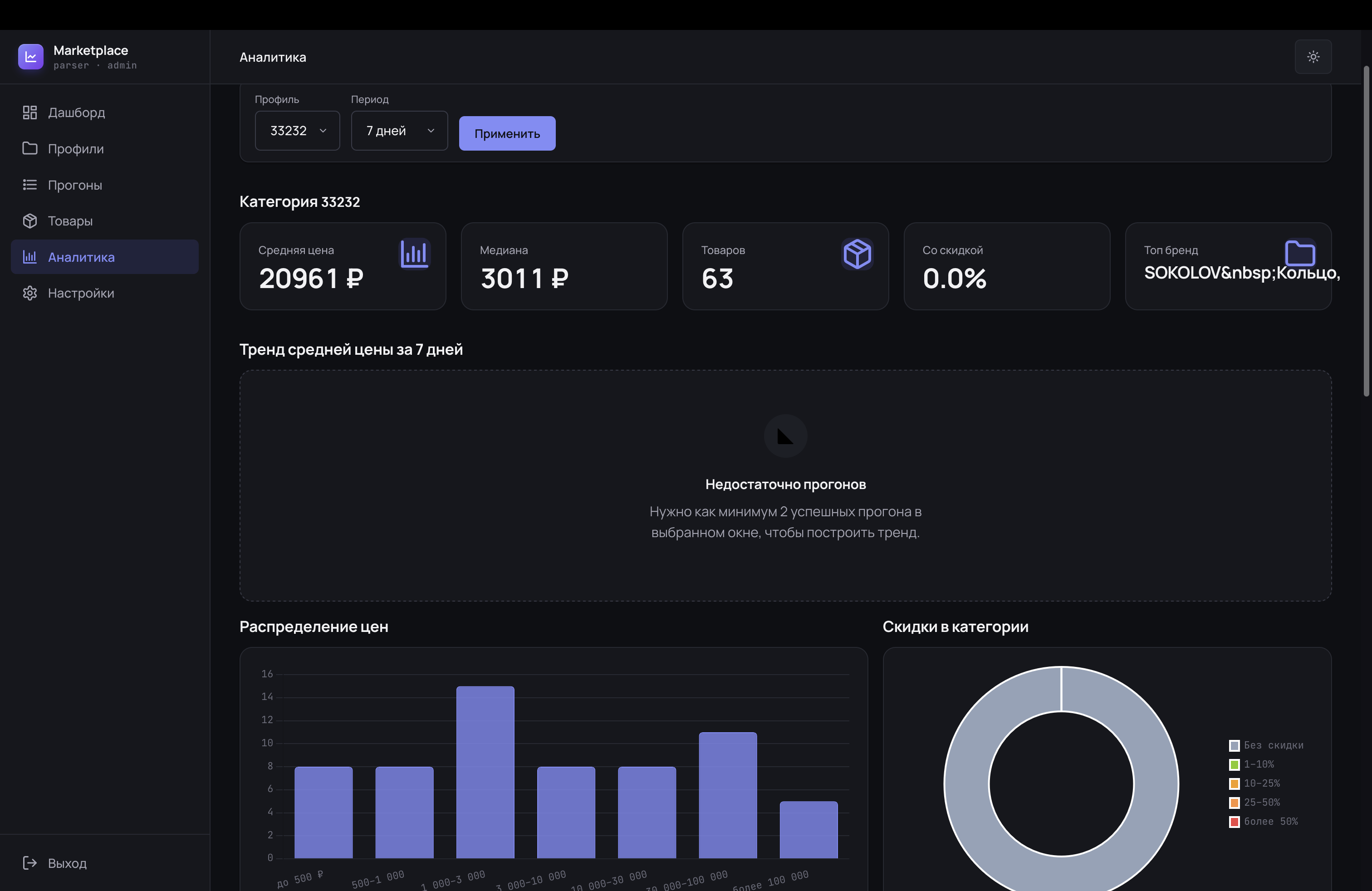Click the Со скидкой value 0.0%
This screenshot has height=891, width=1372.
[x=955, y=279]
